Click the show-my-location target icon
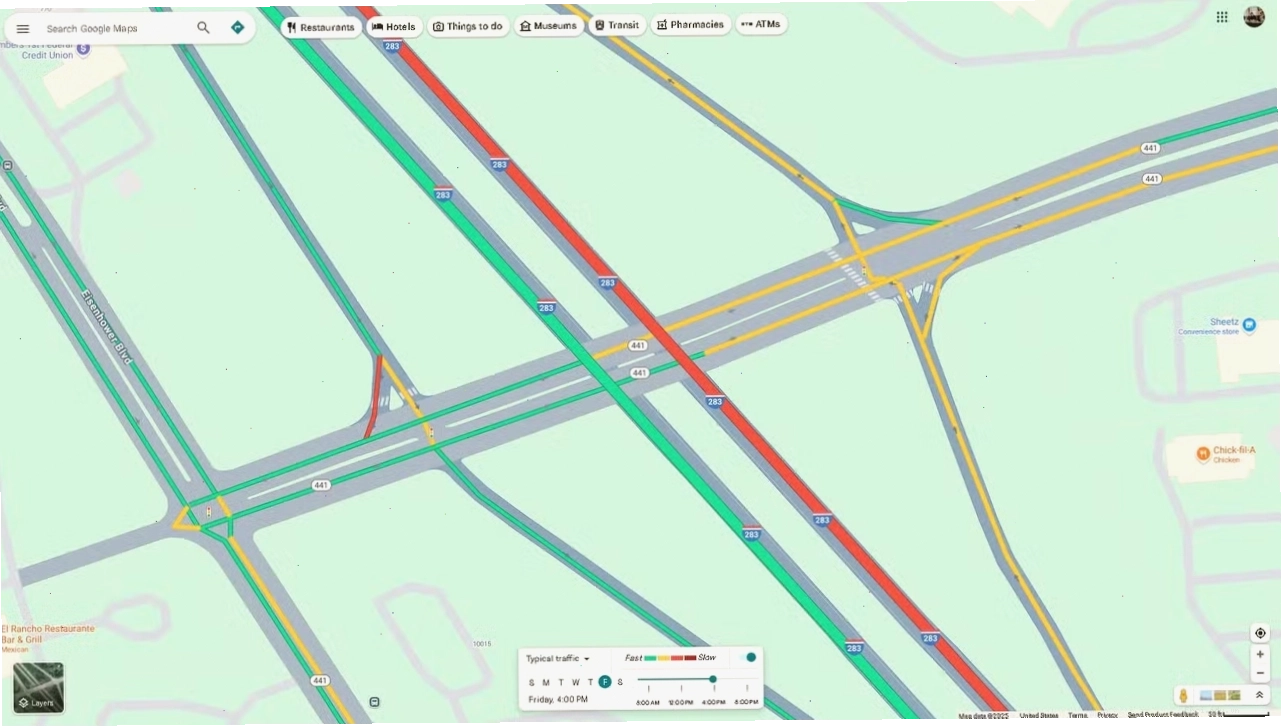Image resolution: width=1281 pixels, height=727 pixels. click(x=1260, y=633)
